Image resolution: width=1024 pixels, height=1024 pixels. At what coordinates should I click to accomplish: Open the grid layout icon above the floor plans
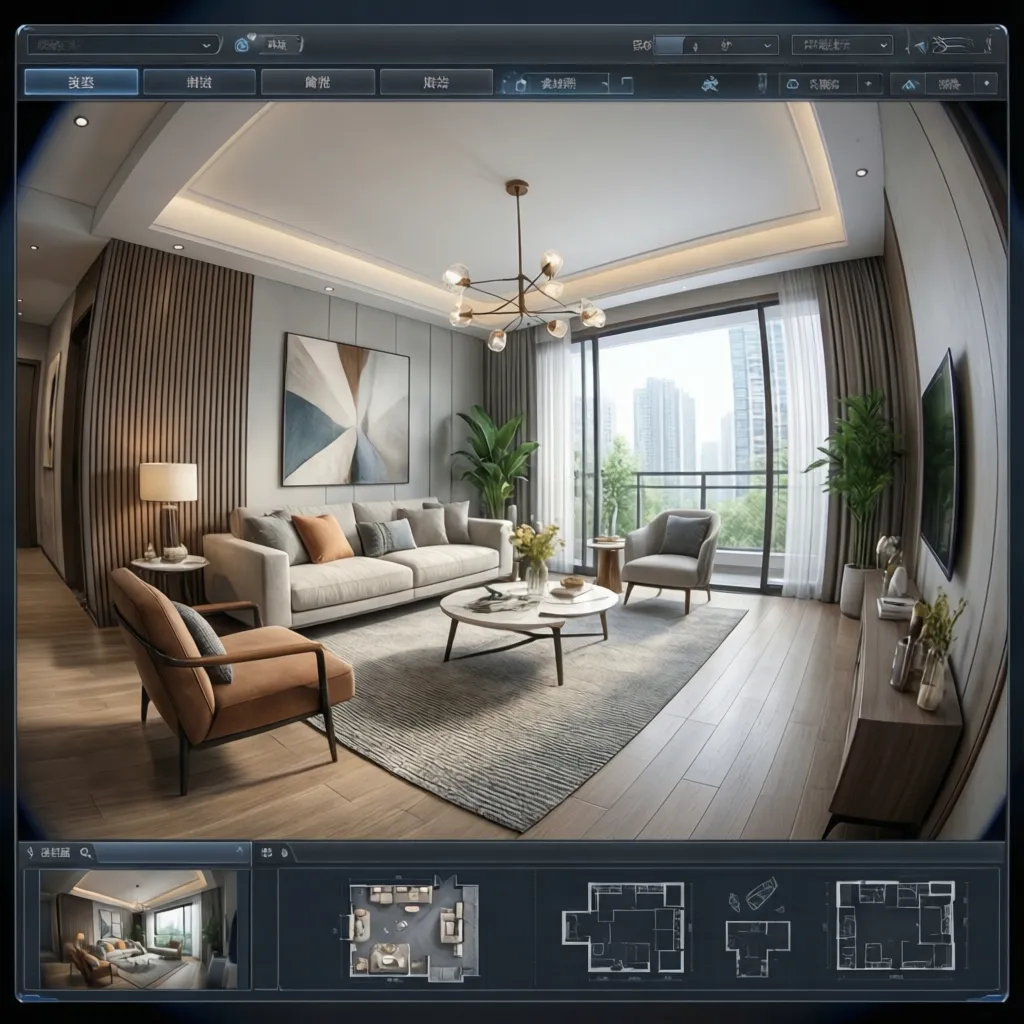click(x=267, y=851)
